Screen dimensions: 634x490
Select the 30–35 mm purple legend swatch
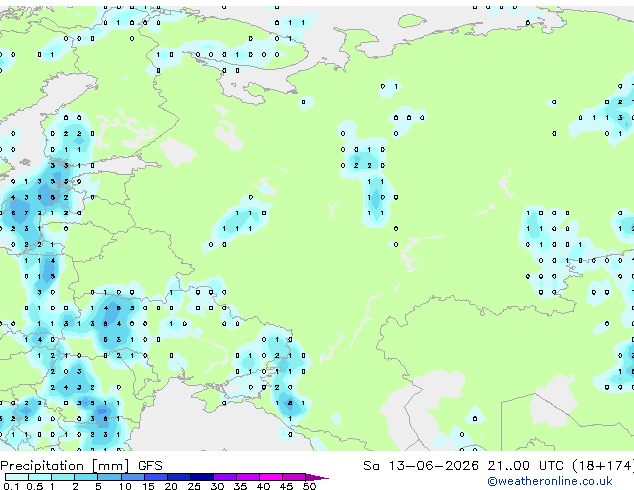[x=225, y=477]
